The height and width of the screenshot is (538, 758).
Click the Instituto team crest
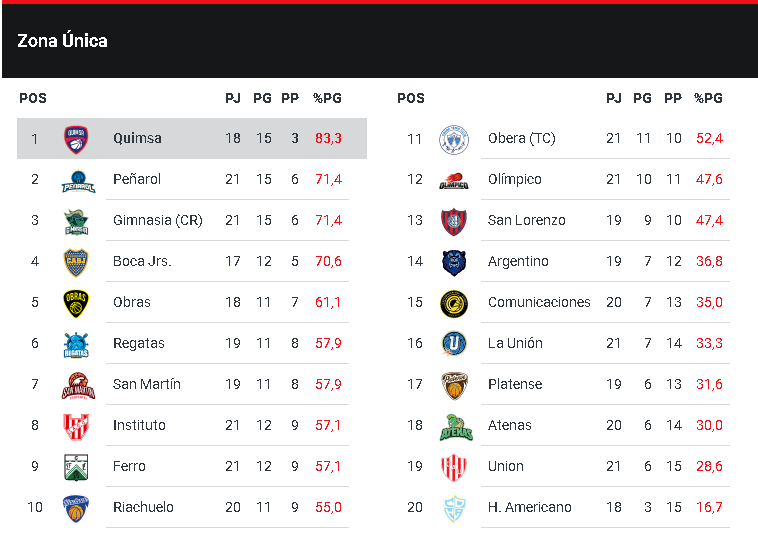(76, 426)
